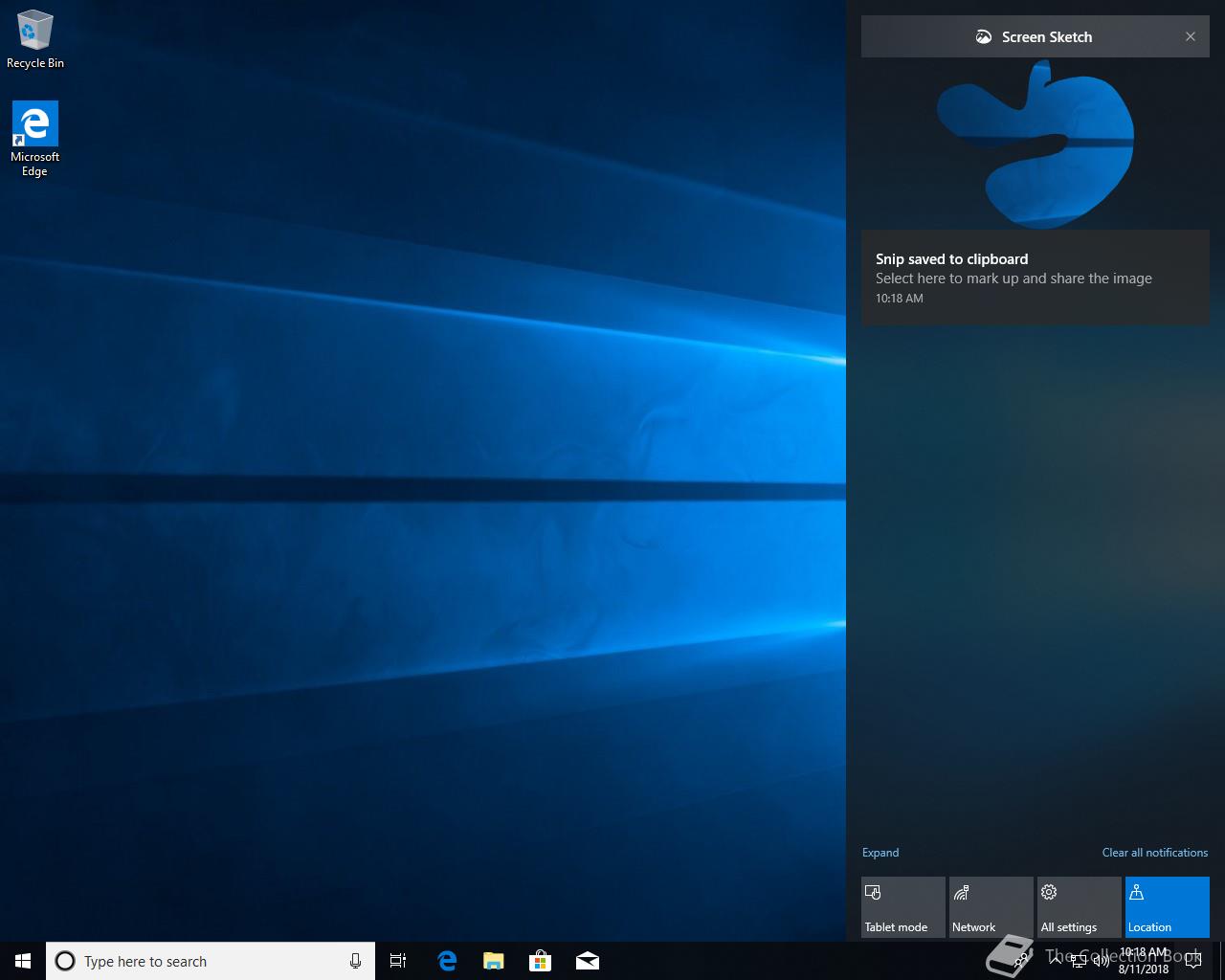
Task: Show hidden system tray icons
Action: point(1056,961)
